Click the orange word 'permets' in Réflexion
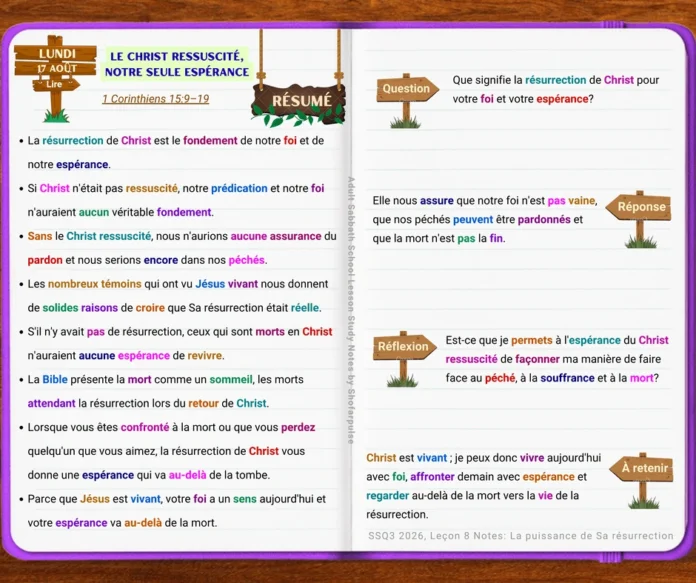 point(531,341)
